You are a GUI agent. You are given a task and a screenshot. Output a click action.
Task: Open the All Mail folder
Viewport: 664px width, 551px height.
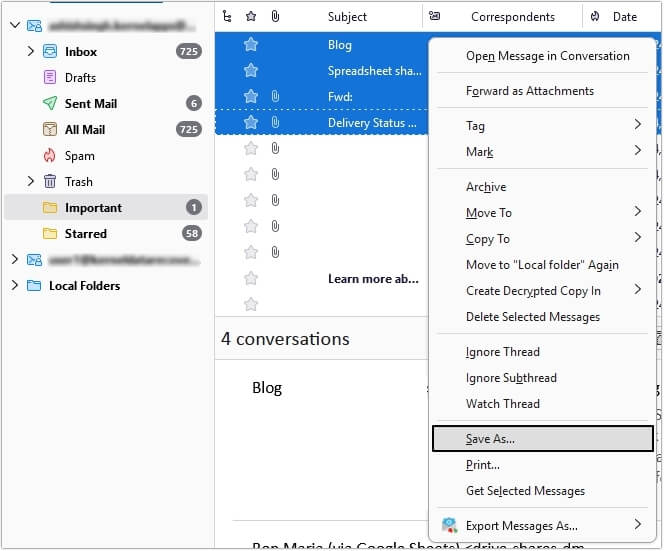tap(85, 130)
